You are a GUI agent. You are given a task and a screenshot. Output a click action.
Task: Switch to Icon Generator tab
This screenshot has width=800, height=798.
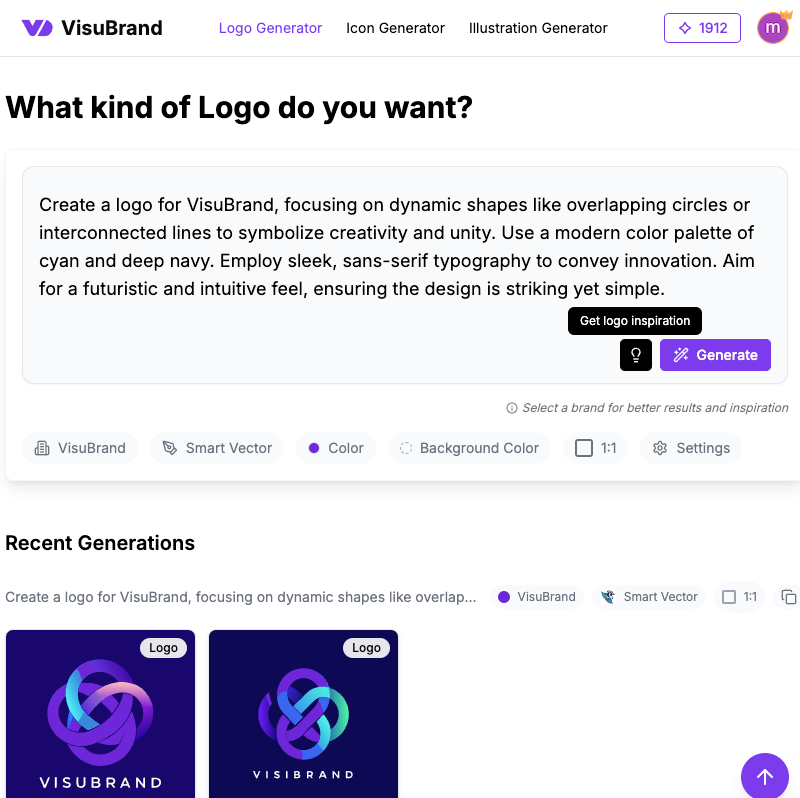click(395, 28)
